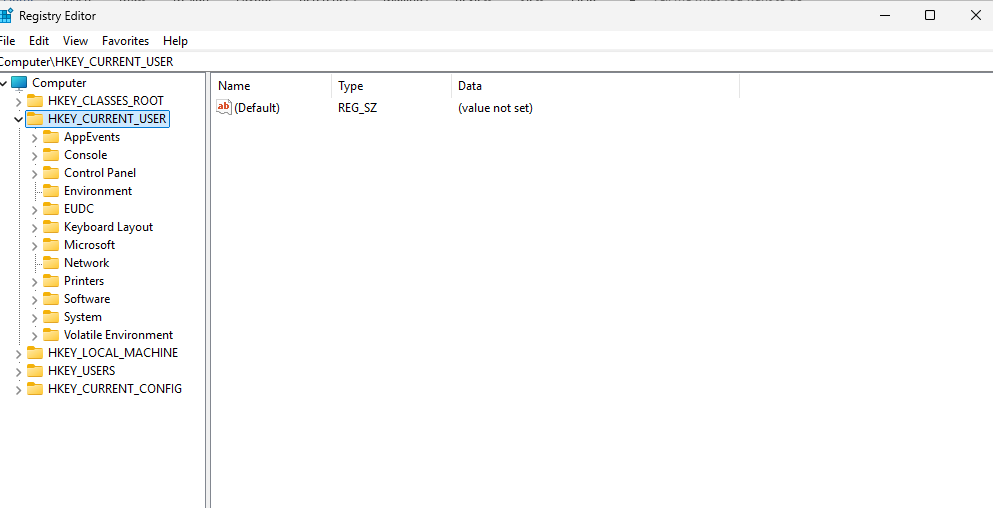Expand the HKEY_CURRENT_CONFIG hive
The height and width of the screenshot is (508, 993).
click(x=18, y=390)
